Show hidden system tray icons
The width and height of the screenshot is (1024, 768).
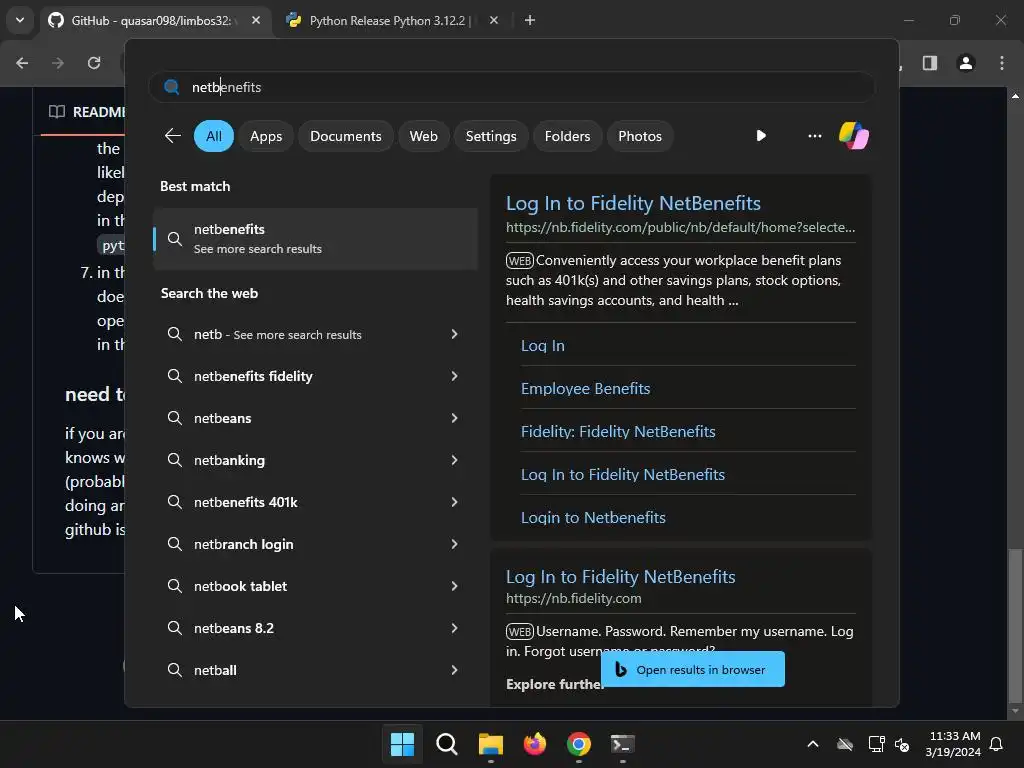812,744
